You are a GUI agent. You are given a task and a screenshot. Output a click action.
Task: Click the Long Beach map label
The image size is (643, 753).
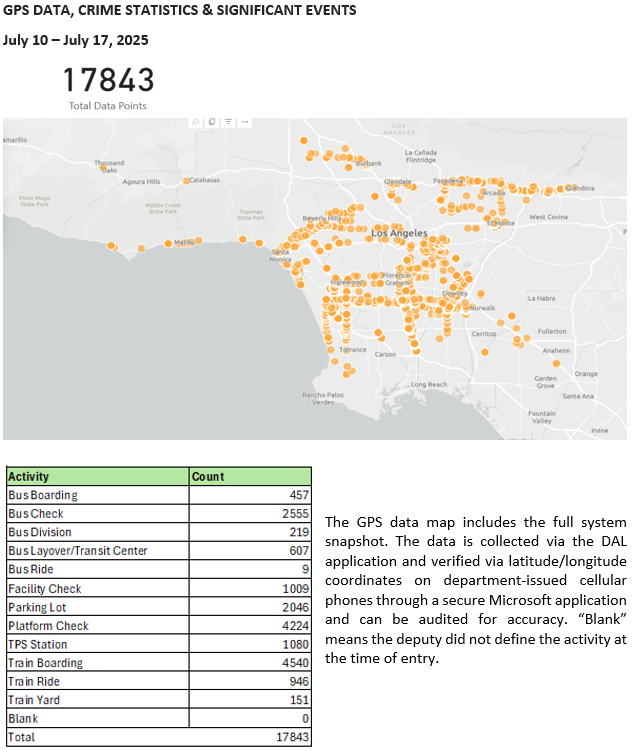point(429,384)
